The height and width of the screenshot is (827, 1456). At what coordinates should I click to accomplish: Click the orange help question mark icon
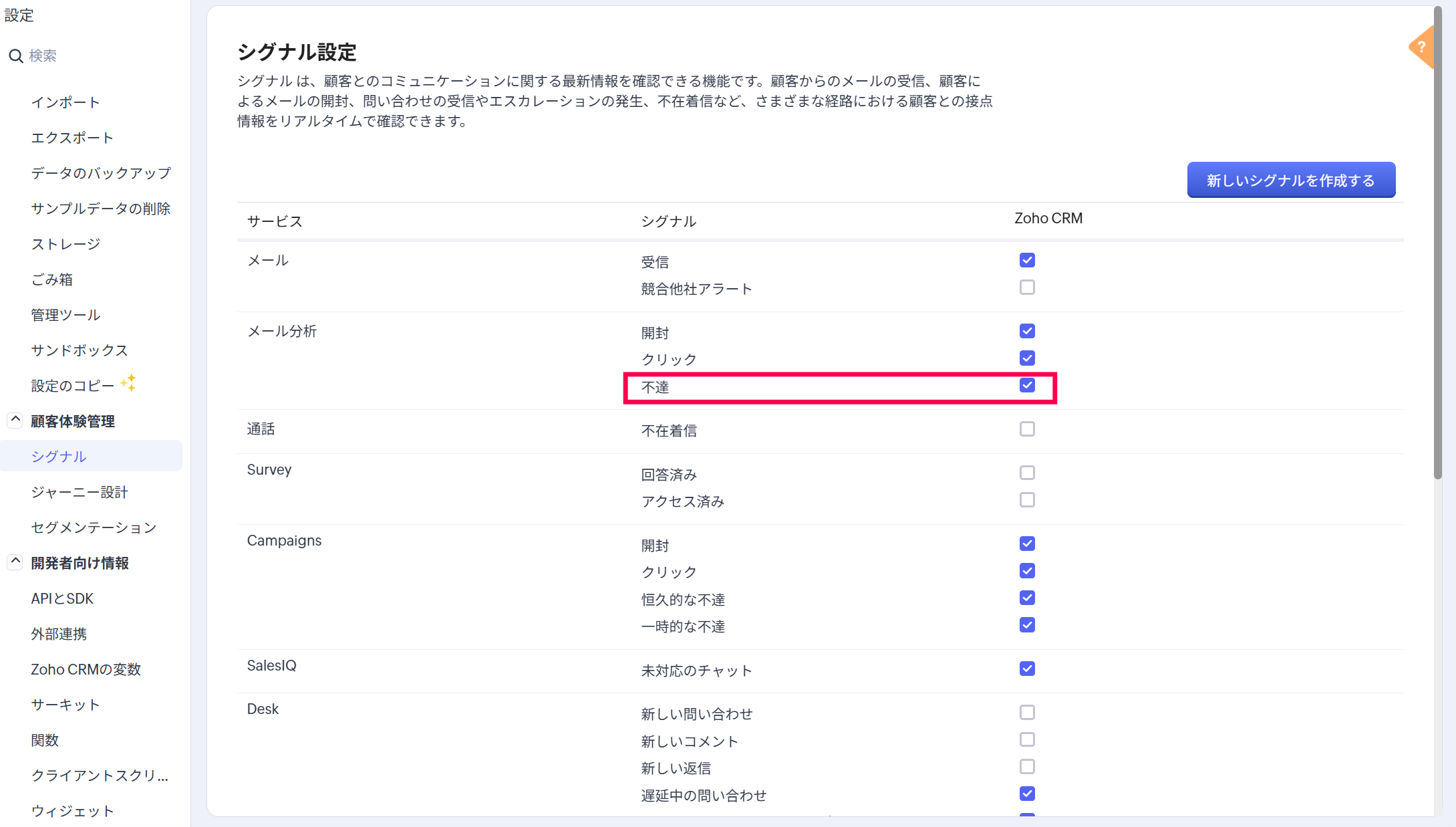coord(1421,47)
